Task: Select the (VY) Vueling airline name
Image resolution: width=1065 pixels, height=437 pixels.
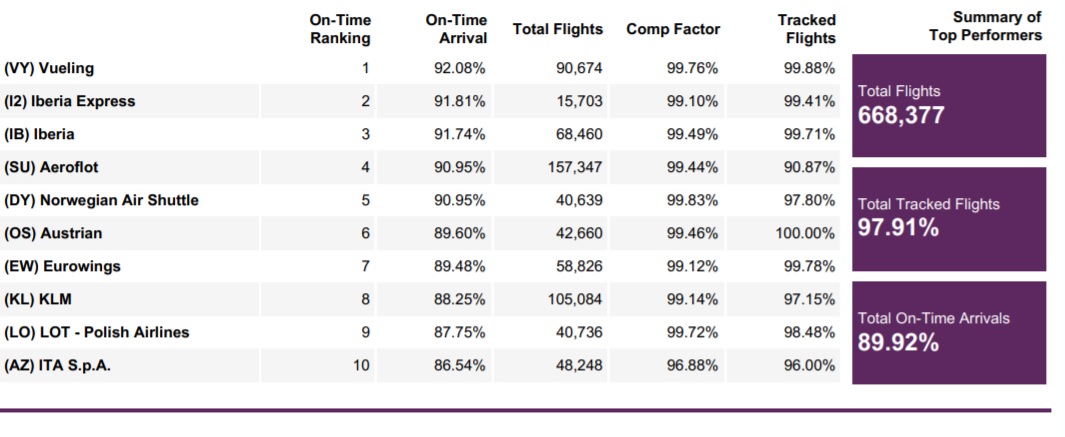Action: tap(49, 68)
